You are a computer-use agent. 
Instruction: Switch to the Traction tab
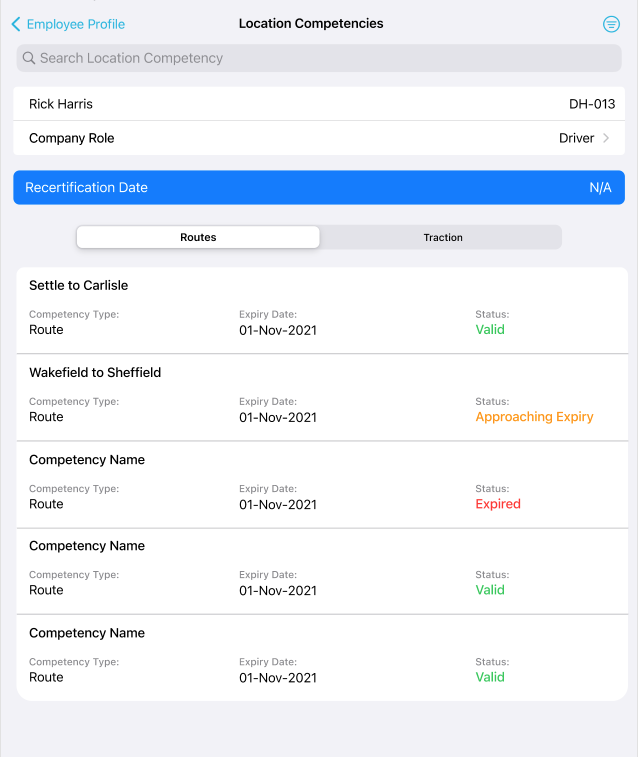(x=443, y=237)
